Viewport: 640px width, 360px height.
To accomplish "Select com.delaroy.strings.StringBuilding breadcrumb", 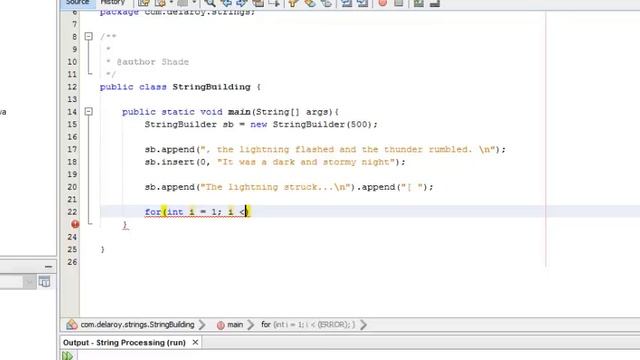I will pyautogui.click(x=137, y=324).
